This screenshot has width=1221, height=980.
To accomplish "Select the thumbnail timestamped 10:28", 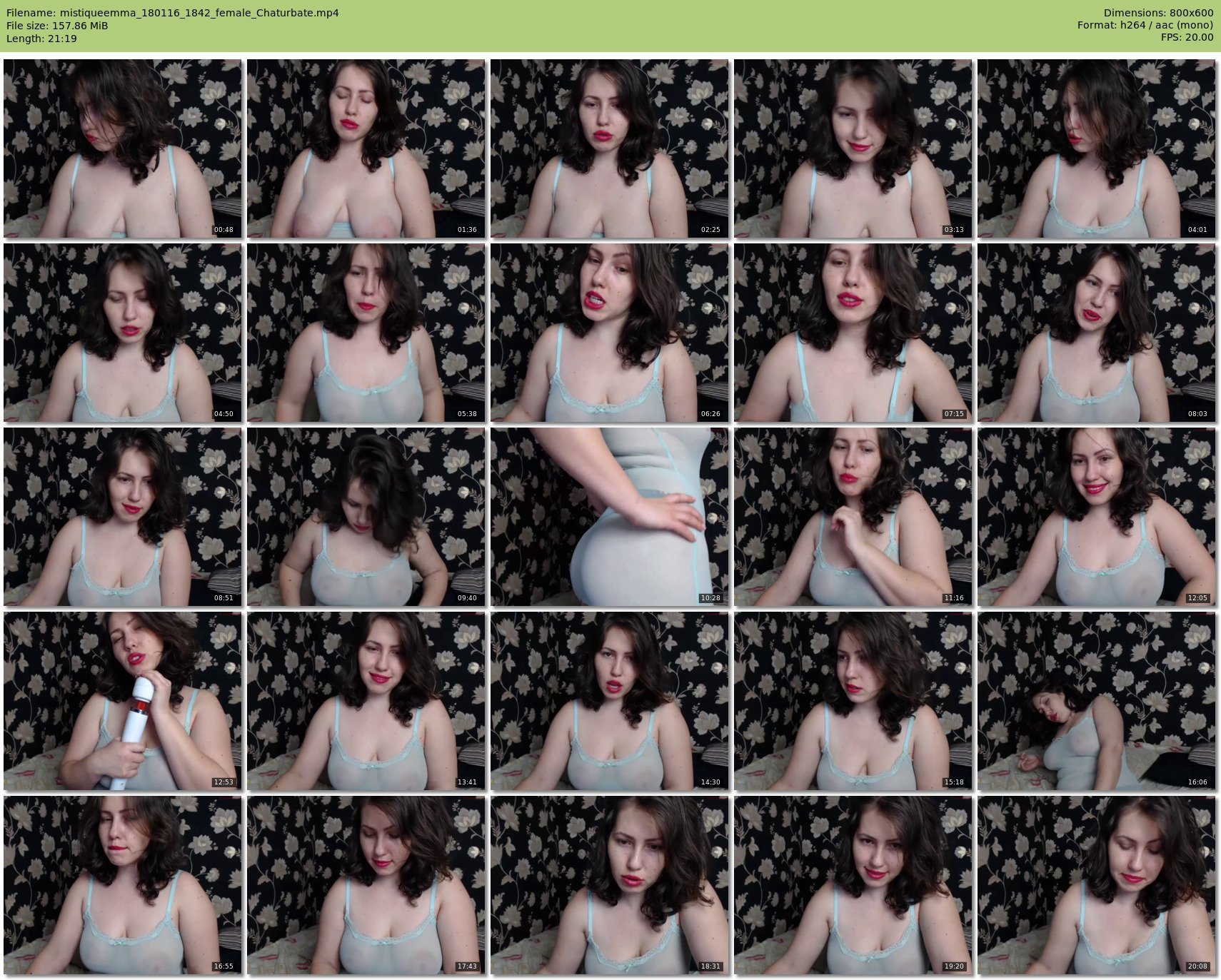I will click(x=610, y=517).
